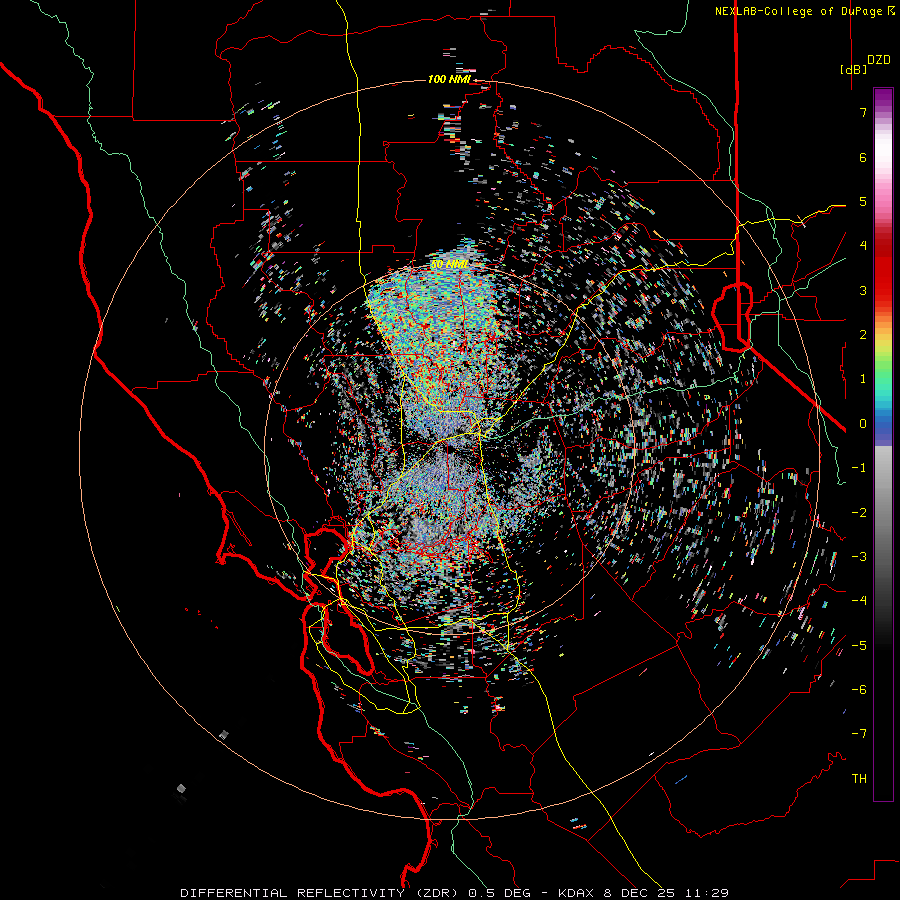The height and width of the screenshot is (900, 900).
Task: Click the '[dB]' unit label
Action: tap(854, 69)
